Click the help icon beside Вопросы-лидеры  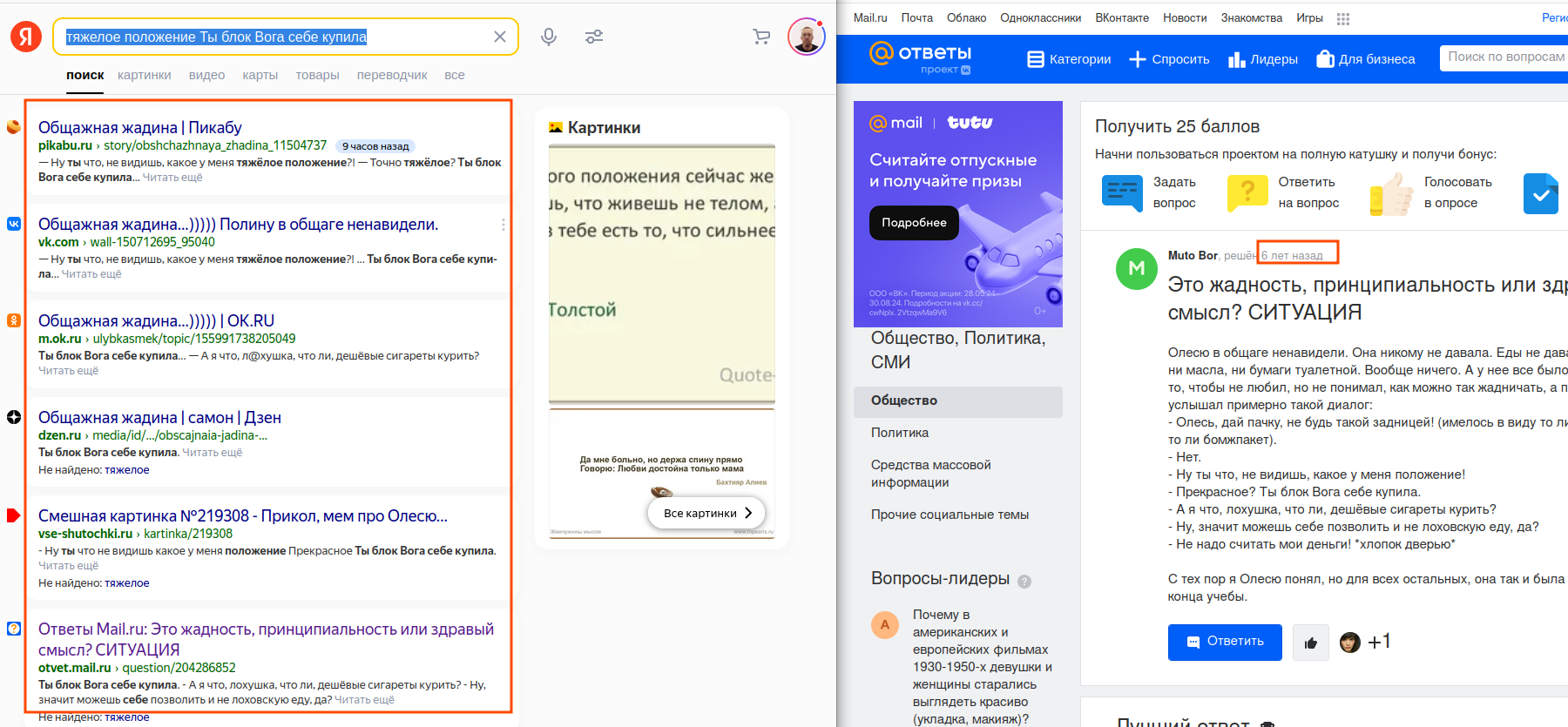coord(1024,581)
